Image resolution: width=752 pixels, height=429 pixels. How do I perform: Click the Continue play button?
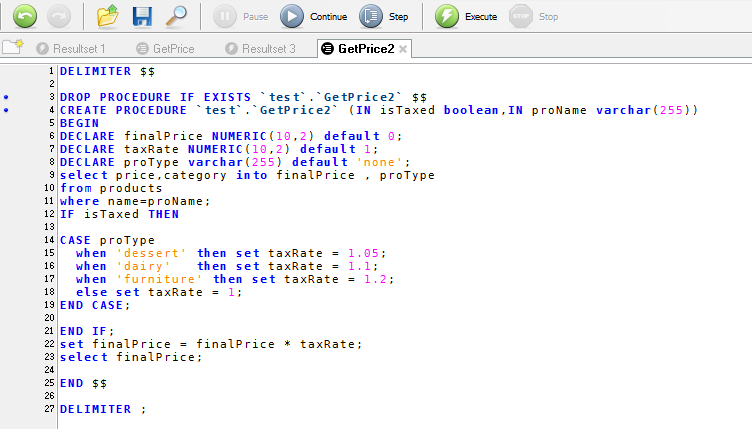tap(313, 16)
